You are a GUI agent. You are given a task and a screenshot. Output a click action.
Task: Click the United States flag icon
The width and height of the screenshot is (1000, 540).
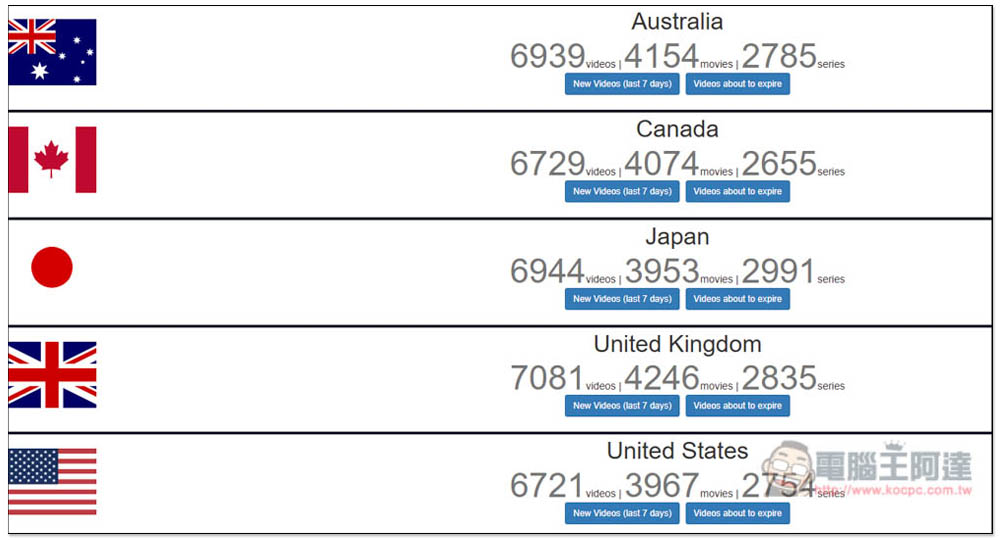click(x=52, y=482)
